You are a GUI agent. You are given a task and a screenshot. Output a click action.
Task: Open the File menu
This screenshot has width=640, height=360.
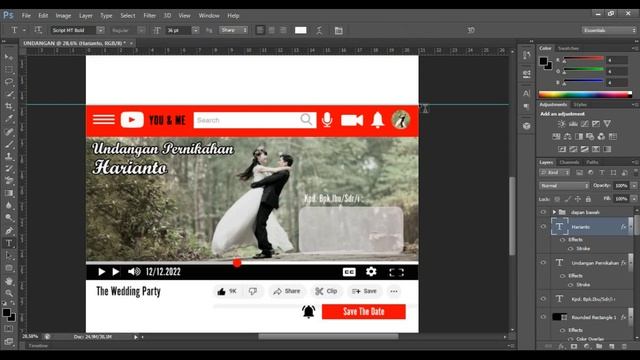pyautogui.click(x=26, y=16)
